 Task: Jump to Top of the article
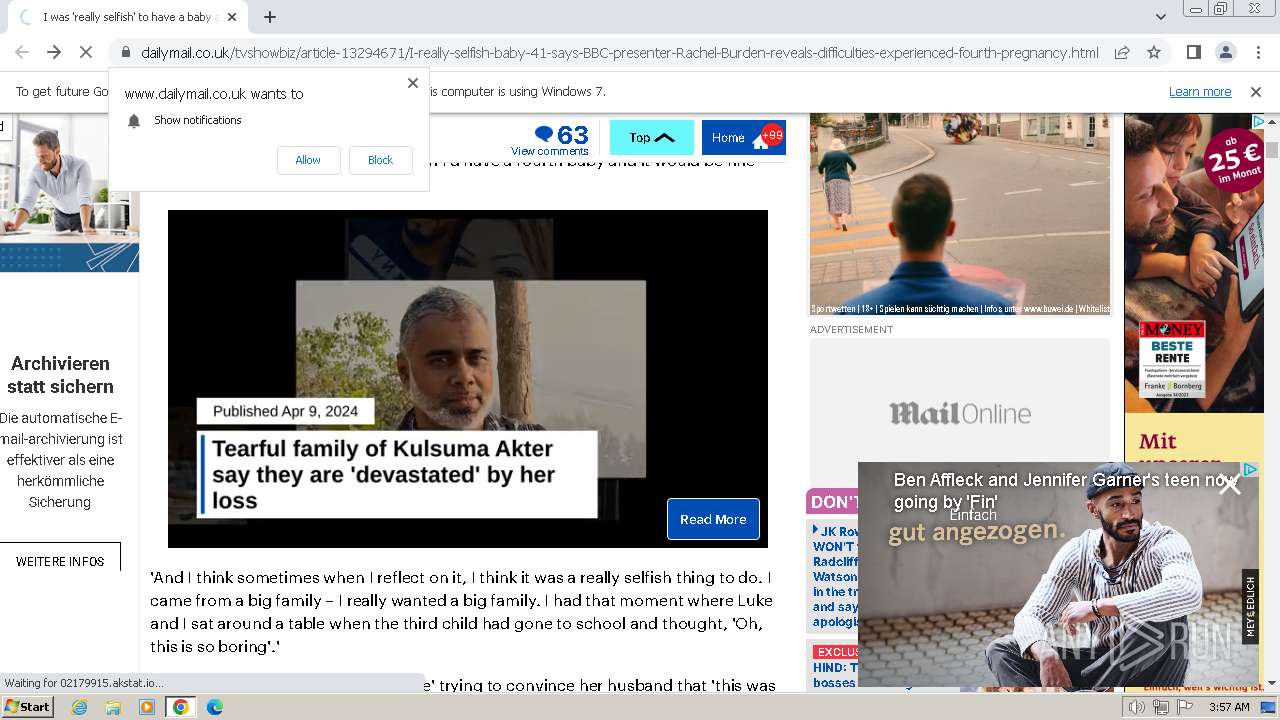point(652,138)
